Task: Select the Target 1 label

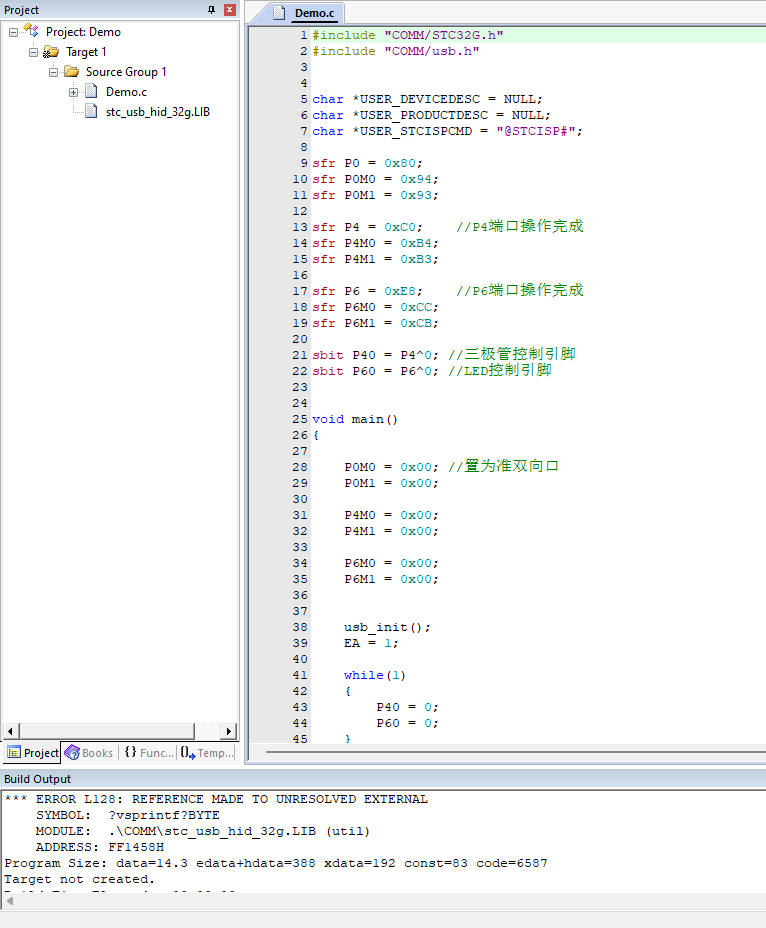Action: coord(86,52)
